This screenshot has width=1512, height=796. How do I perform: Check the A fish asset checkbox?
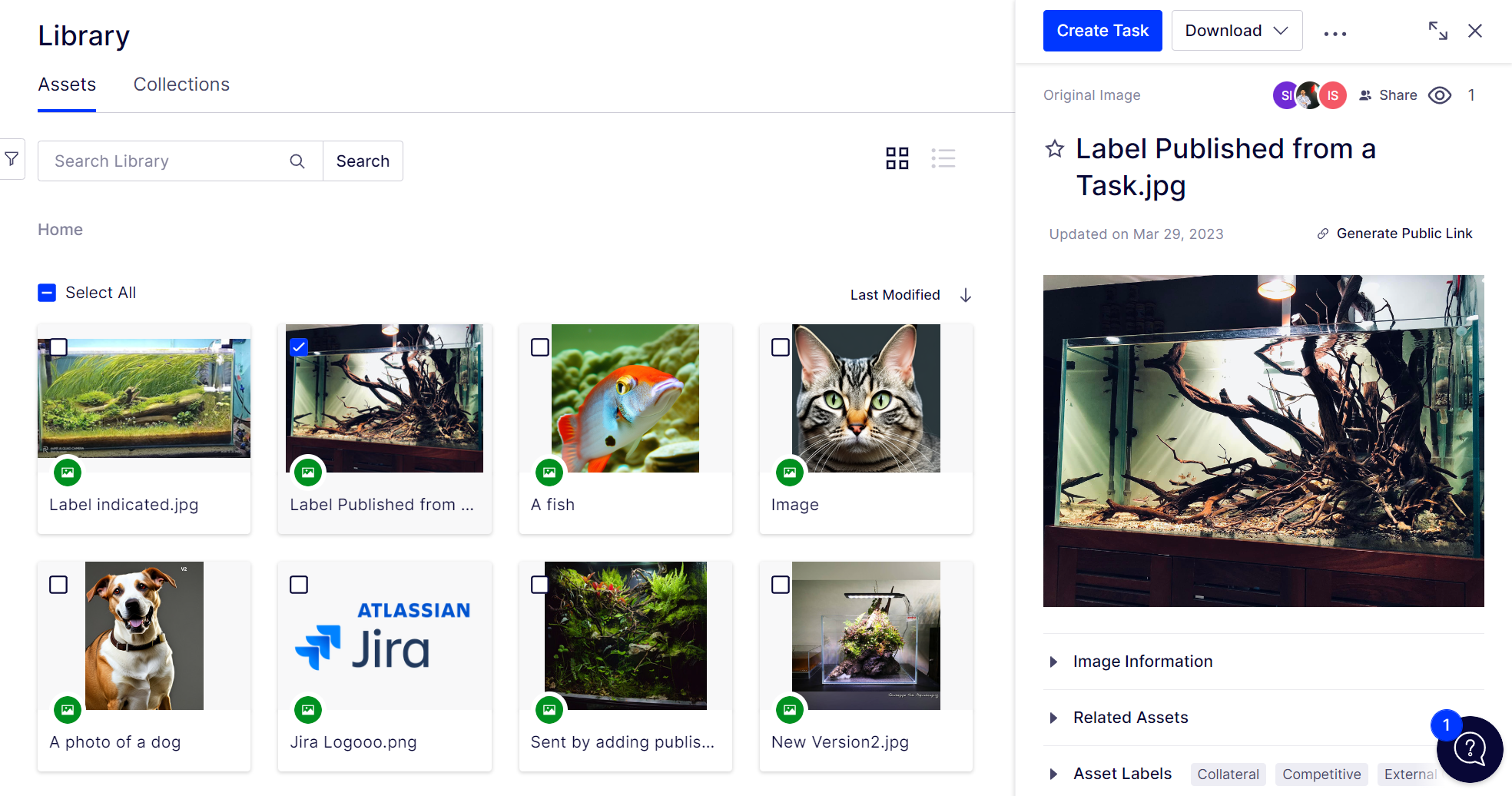[540, 347]
